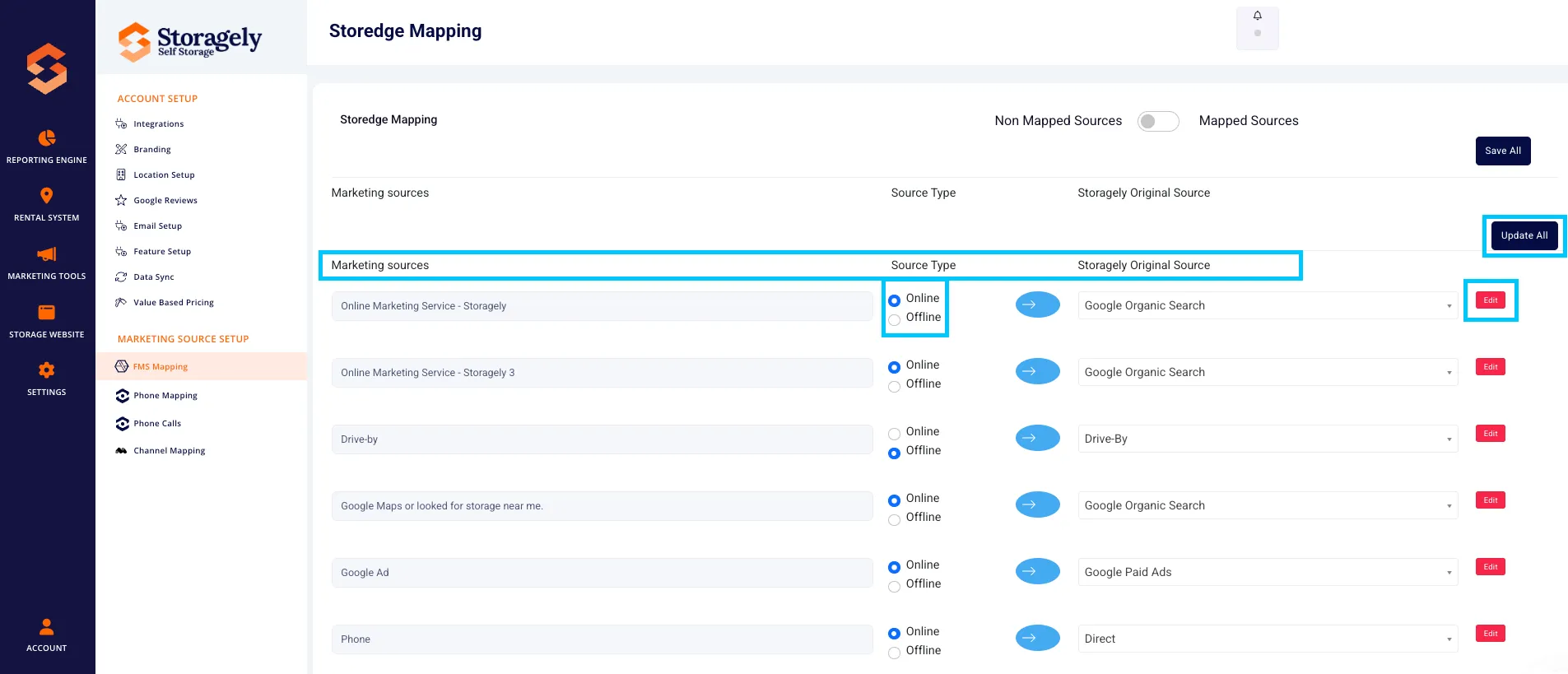This screenshot has width=1568, height=674.
Task: Open the Settings gear icon
Action: 47,370
